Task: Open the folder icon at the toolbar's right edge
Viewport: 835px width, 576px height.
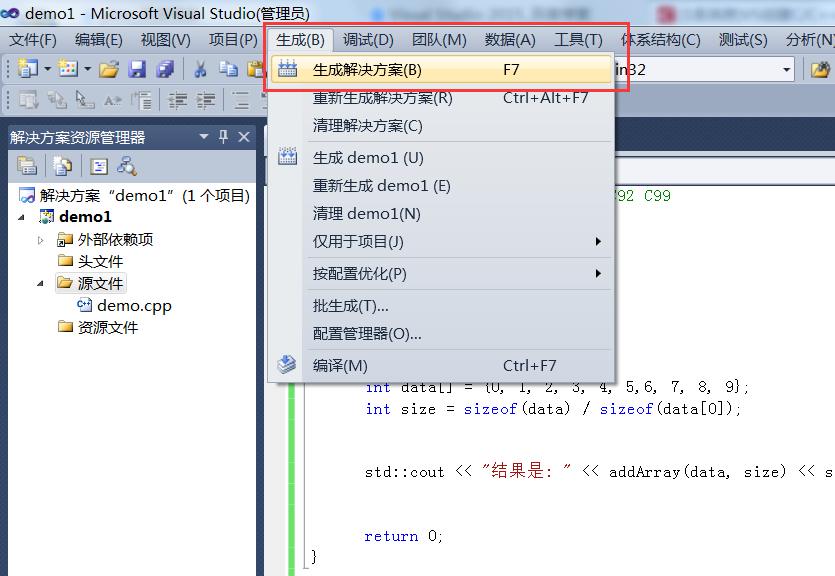Action: 821,69
